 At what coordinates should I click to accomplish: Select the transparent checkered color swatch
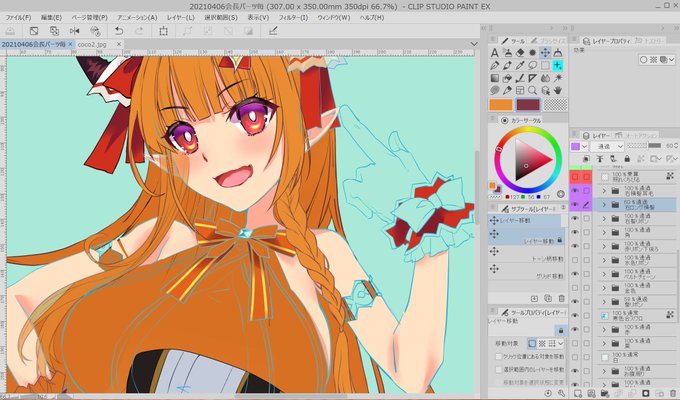(556, 105)
